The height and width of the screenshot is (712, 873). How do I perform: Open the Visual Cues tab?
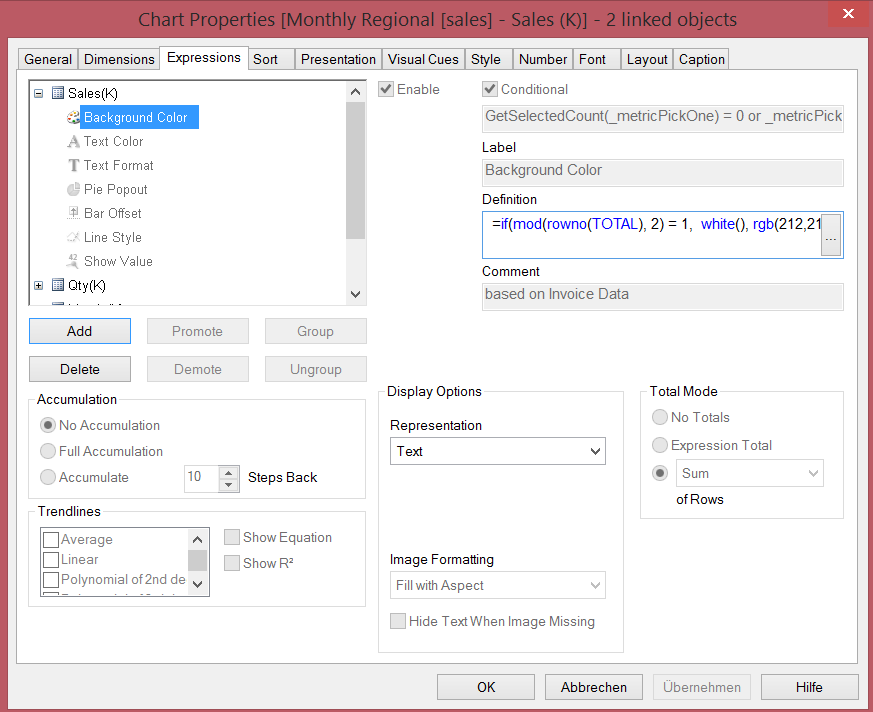click(x=423, y=59)
